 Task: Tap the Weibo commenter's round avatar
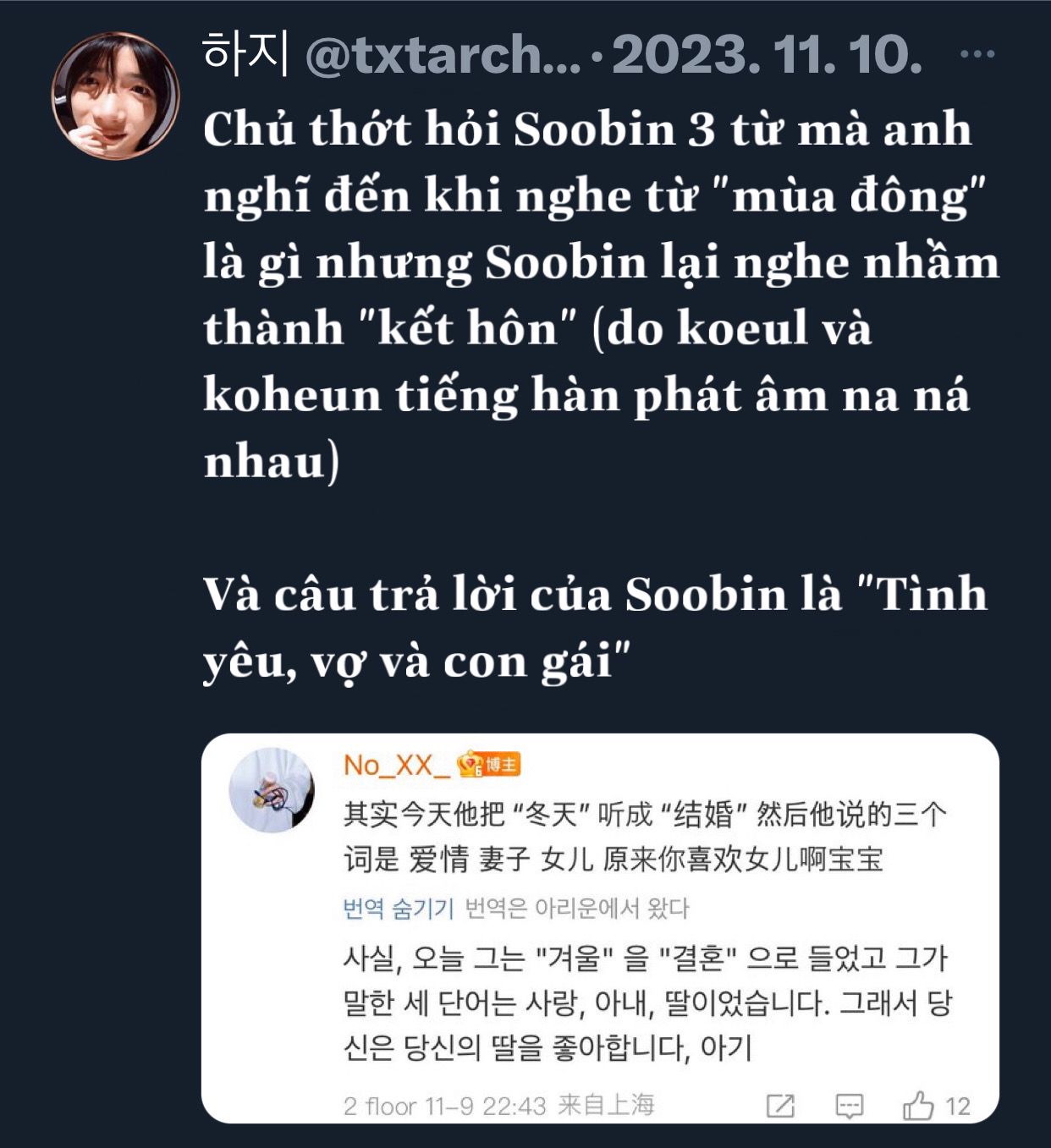[x=272, y=790]
